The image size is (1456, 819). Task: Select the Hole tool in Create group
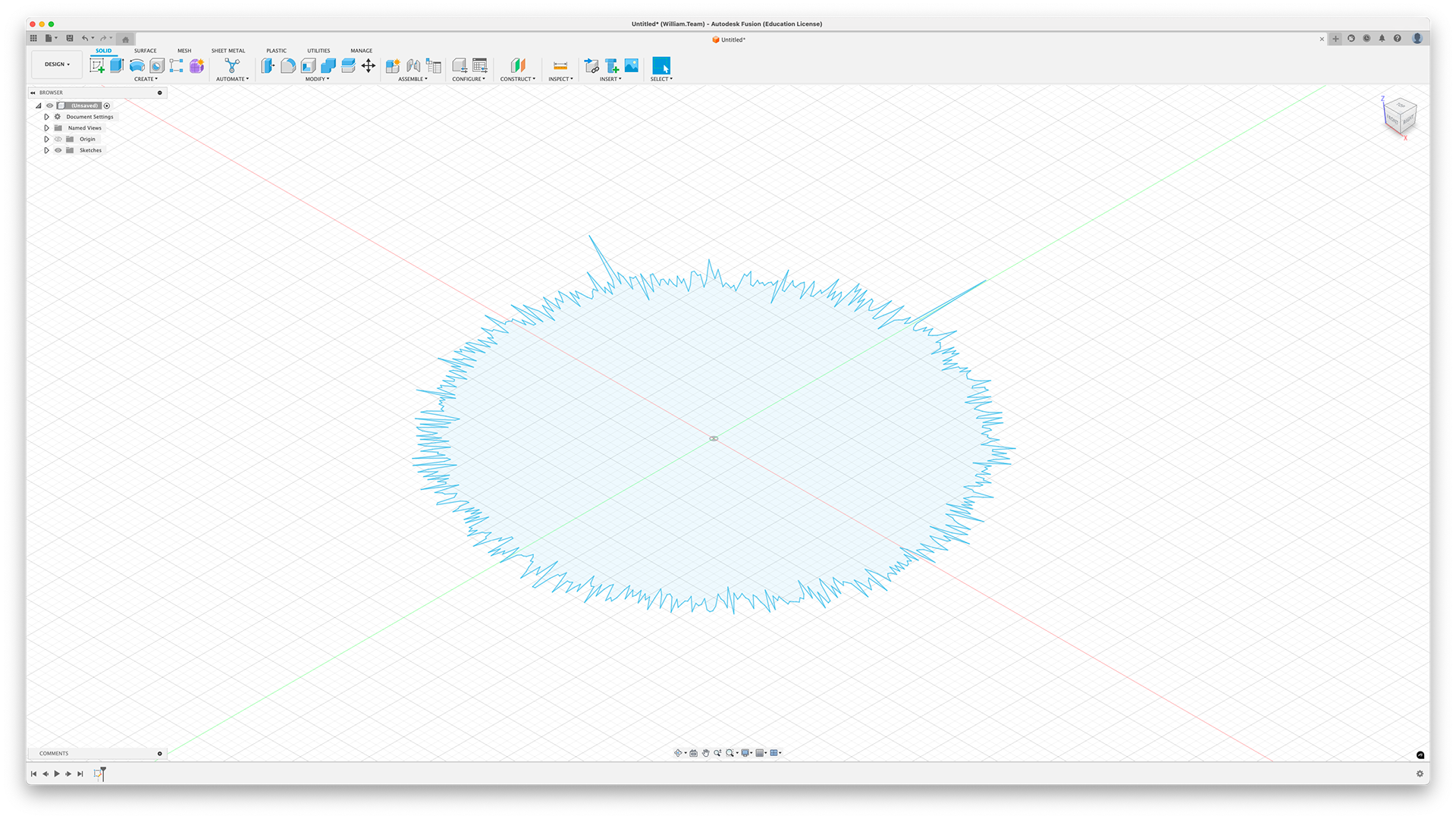click(157, 66)
